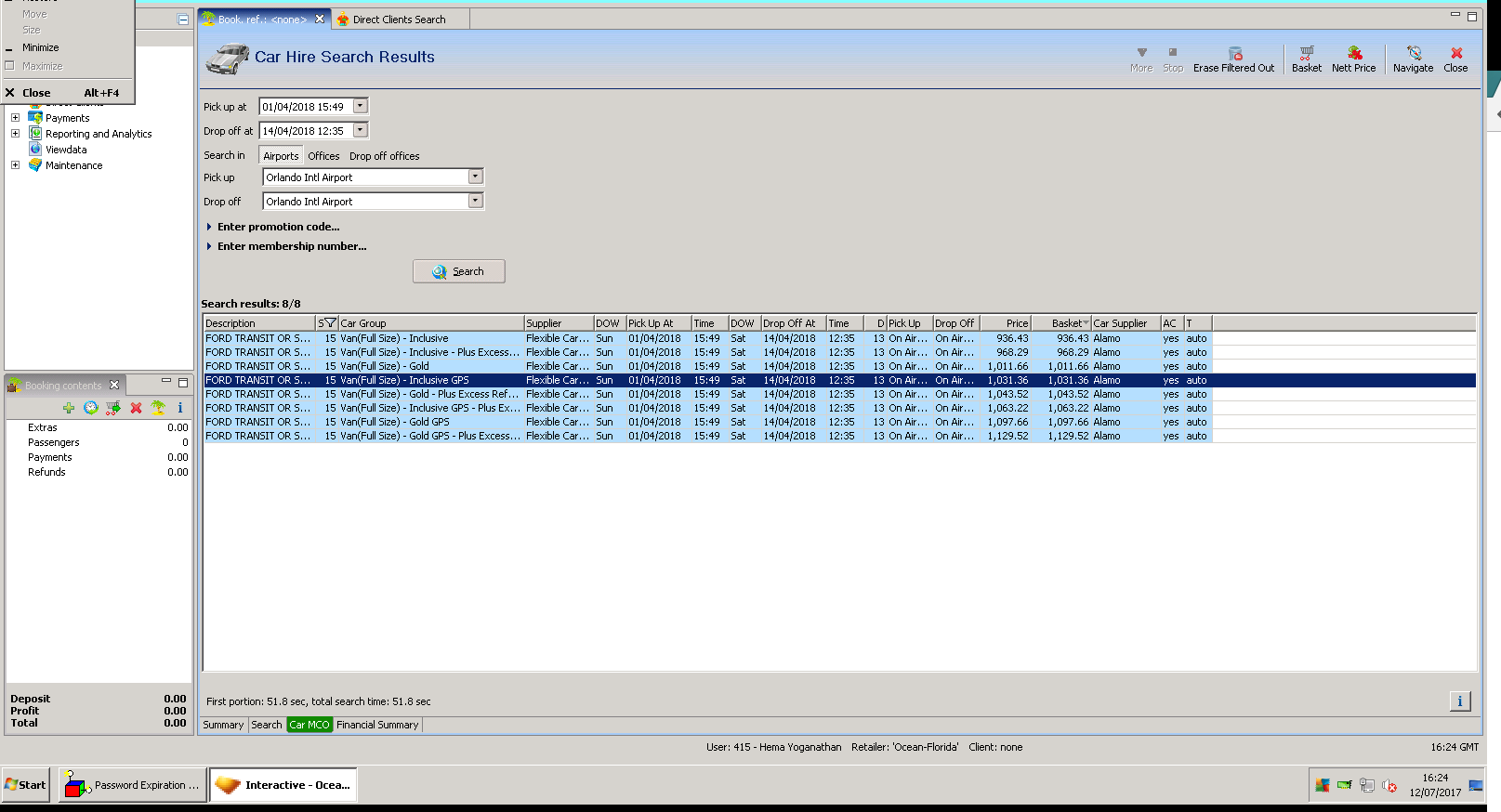Image resolution: width=1501 pixels, height=812 pixels.
Task: Open the Pick up airport dropdown
Action: (475, 177)
